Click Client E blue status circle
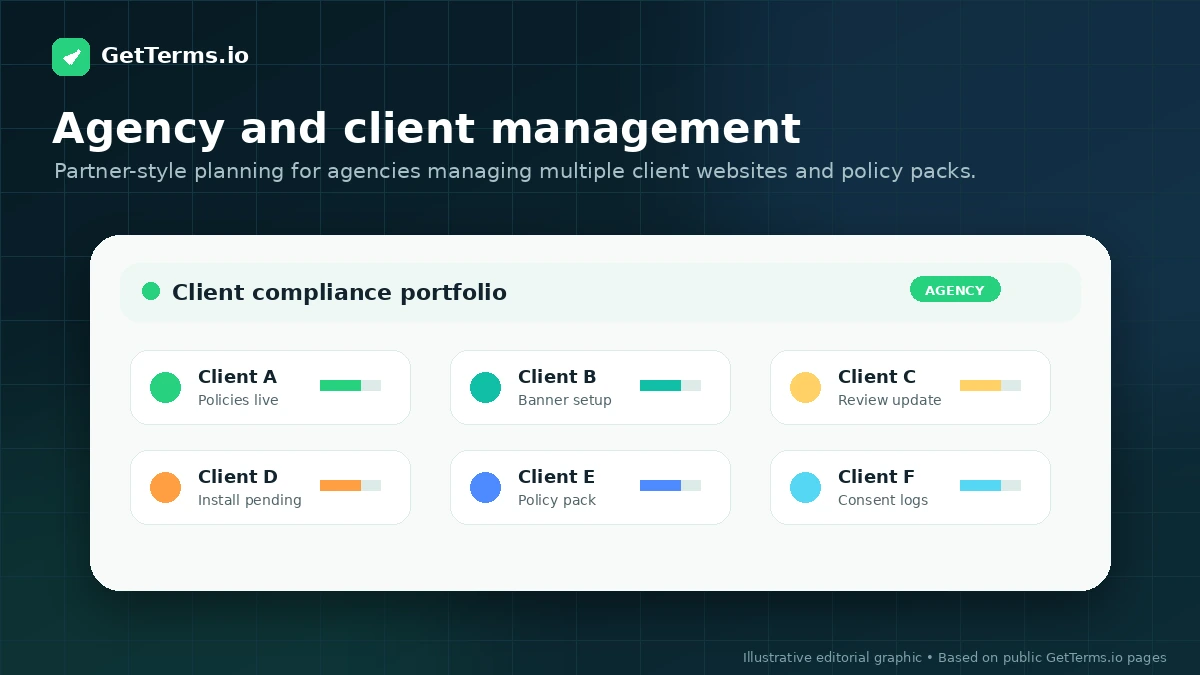1200x675 pixels. tap(486, 487)
